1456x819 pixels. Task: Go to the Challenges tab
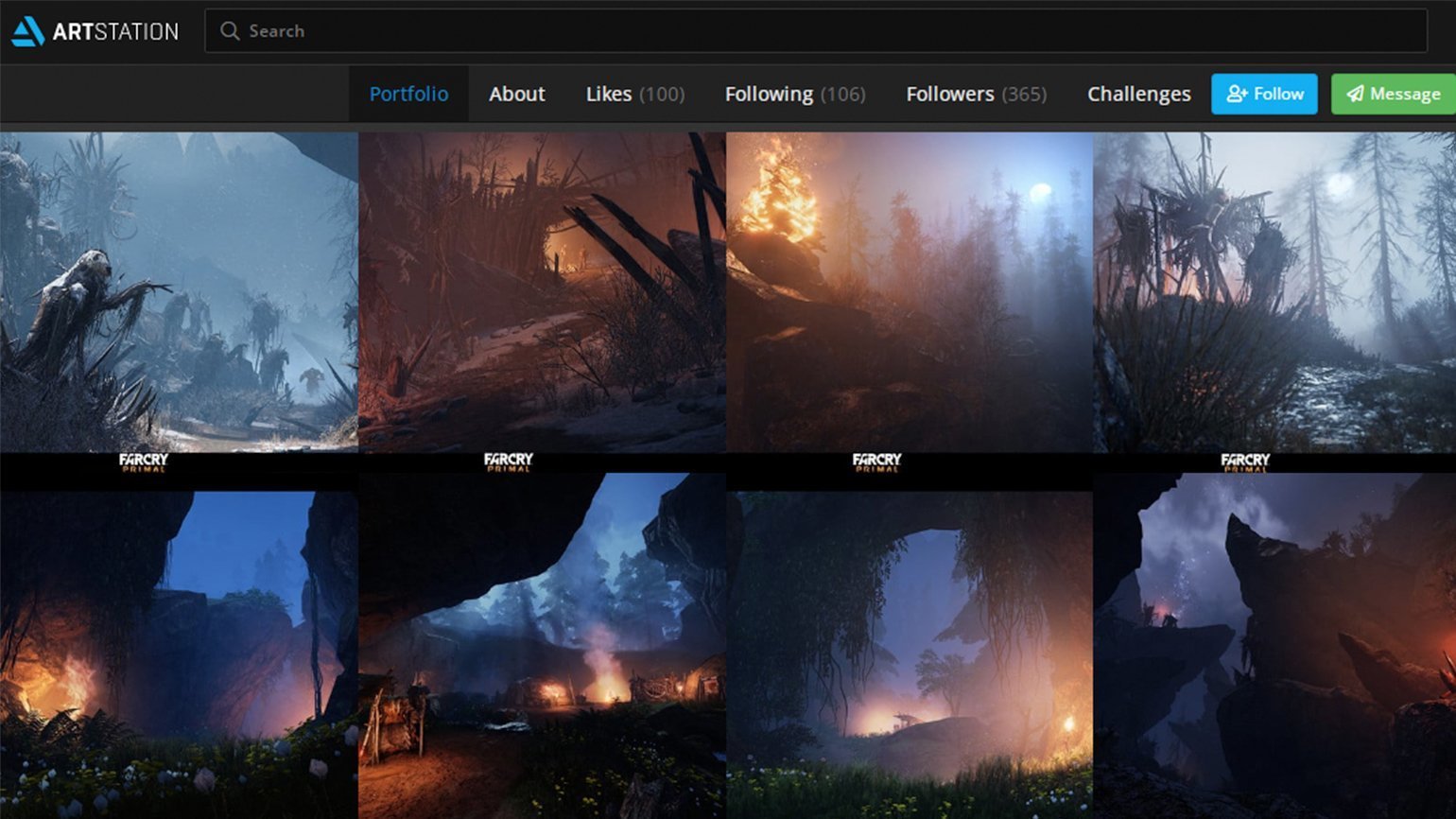[1138, 94]
